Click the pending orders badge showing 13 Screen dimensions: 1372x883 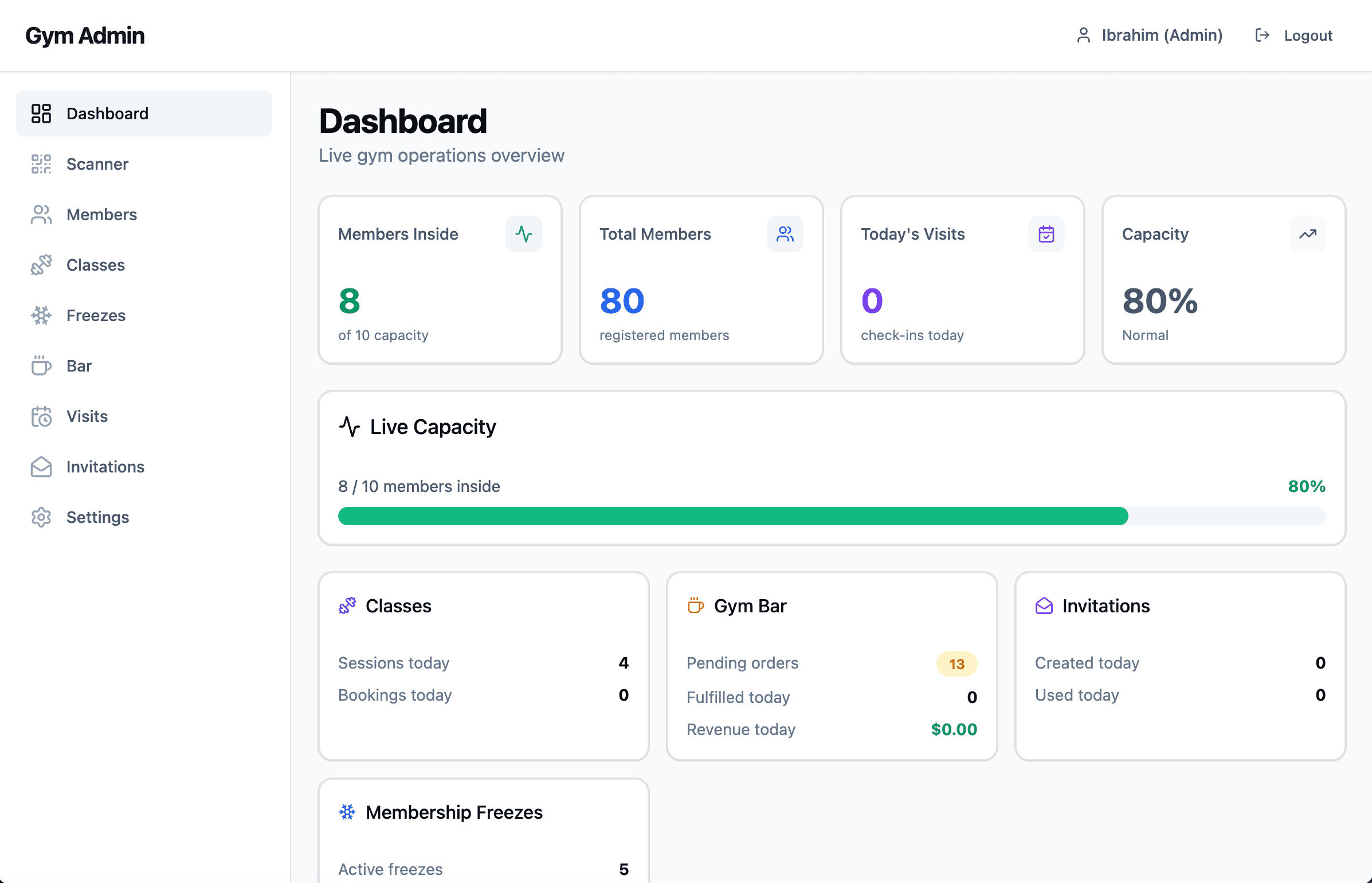[957, 664]
